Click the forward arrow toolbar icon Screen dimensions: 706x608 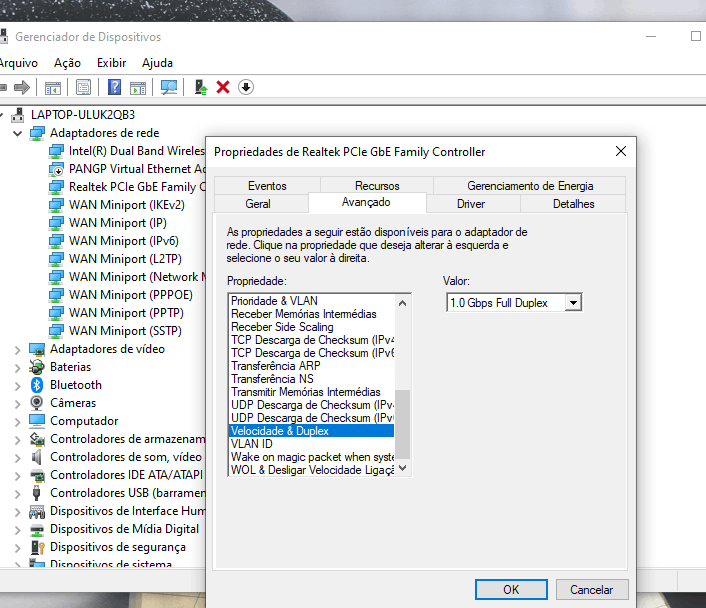coord(22,87)
